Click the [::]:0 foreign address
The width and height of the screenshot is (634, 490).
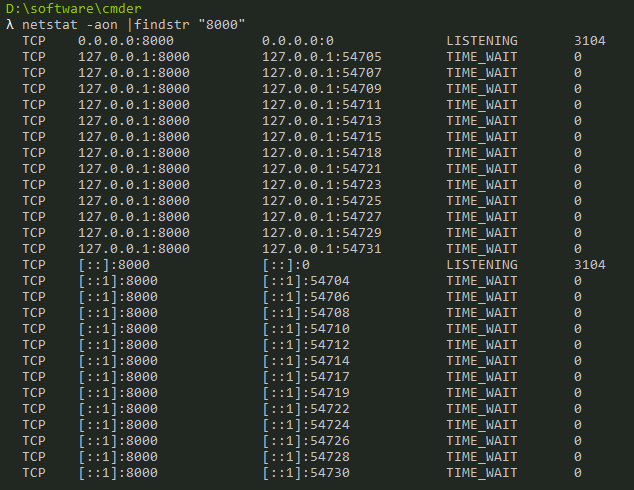286,265
